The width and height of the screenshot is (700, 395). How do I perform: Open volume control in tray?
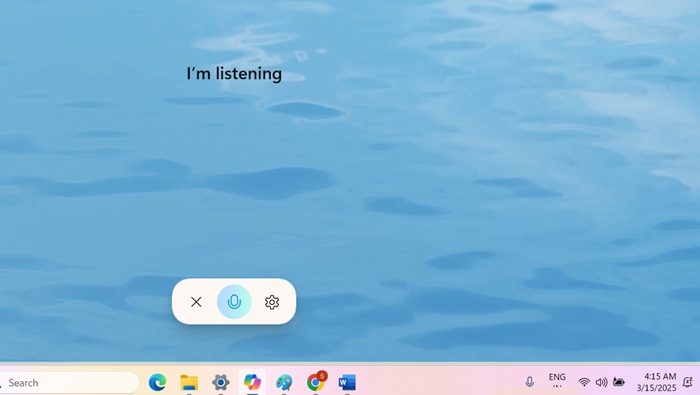(601, 382)
